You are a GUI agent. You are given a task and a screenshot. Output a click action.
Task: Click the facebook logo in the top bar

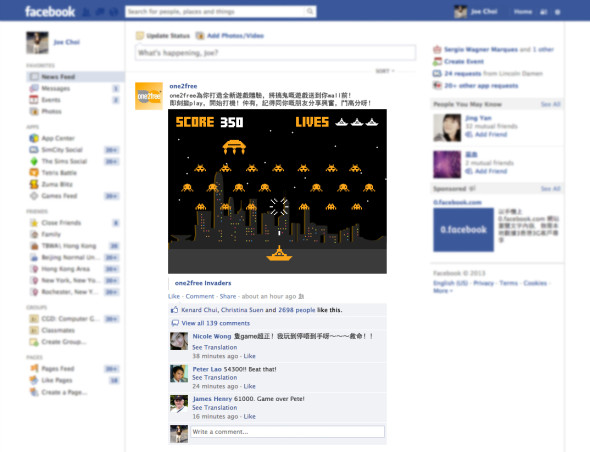click(x=50, y=12)
